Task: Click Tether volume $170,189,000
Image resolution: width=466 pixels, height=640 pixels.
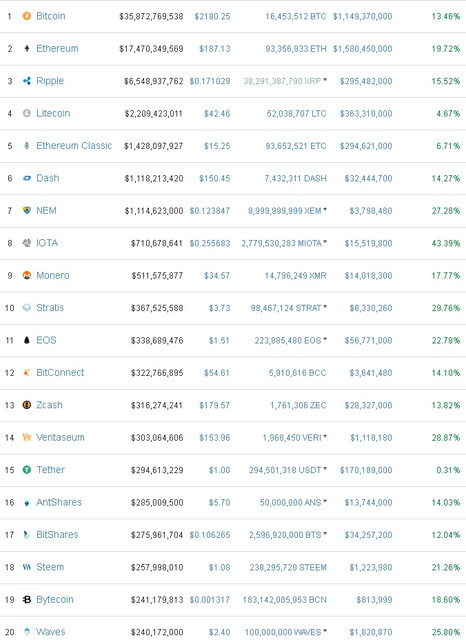Action: [x=366, y=470]
